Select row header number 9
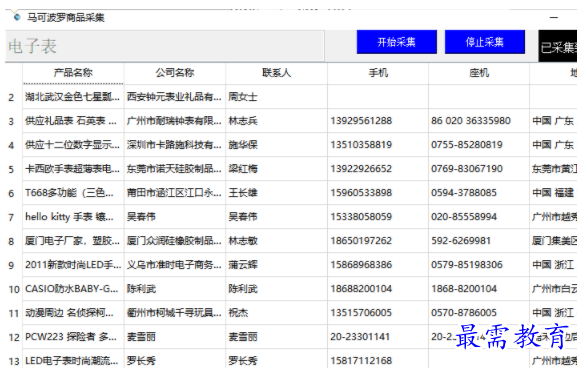Screen dimensions: 577x368 11,265
